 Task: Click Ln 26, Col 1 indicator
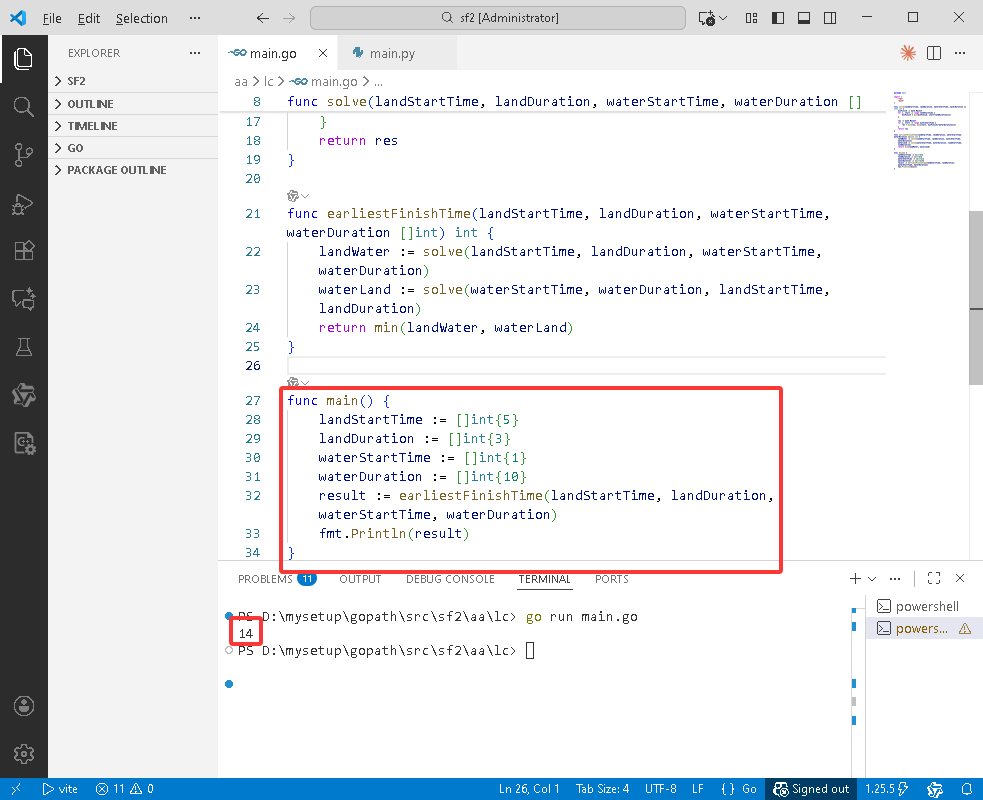pyautogui.click(x=528, y=789)
